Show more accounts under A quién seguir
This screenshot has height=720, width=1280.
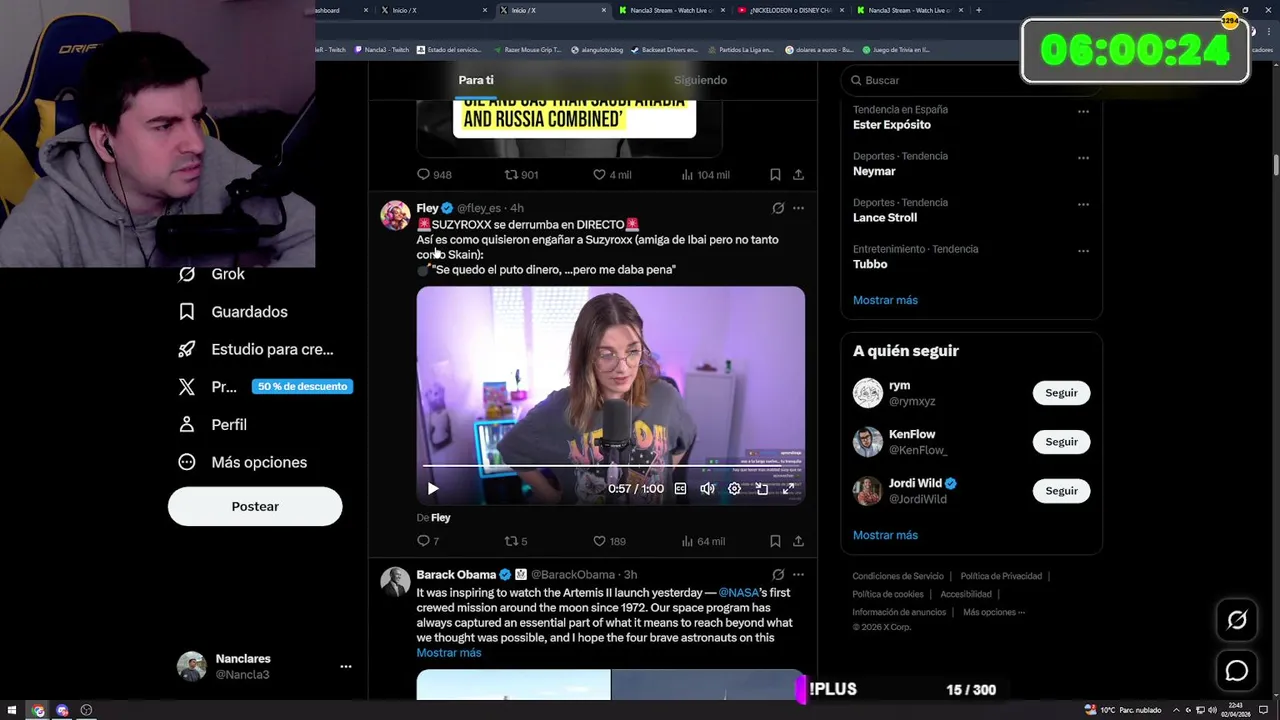coord(885,535)
